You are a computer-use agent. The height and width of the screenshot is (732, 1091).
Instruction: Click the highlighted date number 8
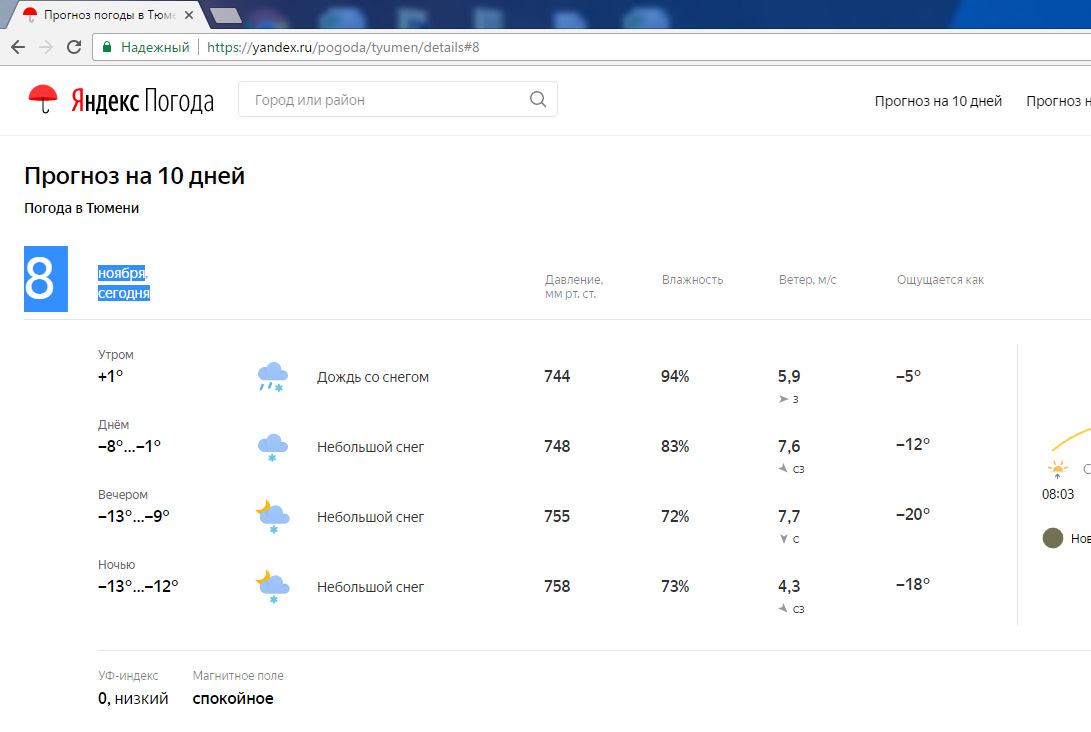(46, 279)
